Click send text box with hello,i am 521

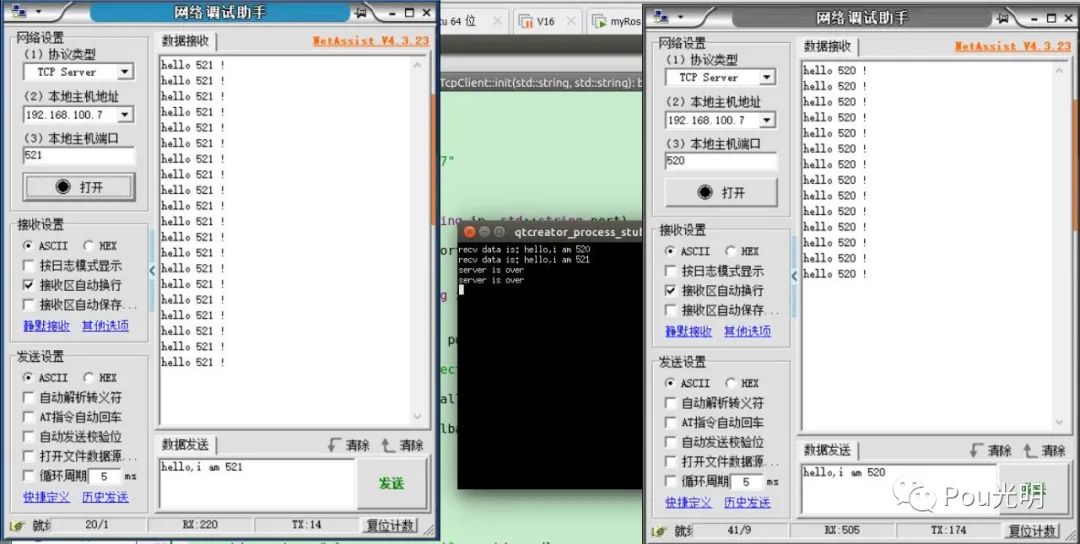257,483
